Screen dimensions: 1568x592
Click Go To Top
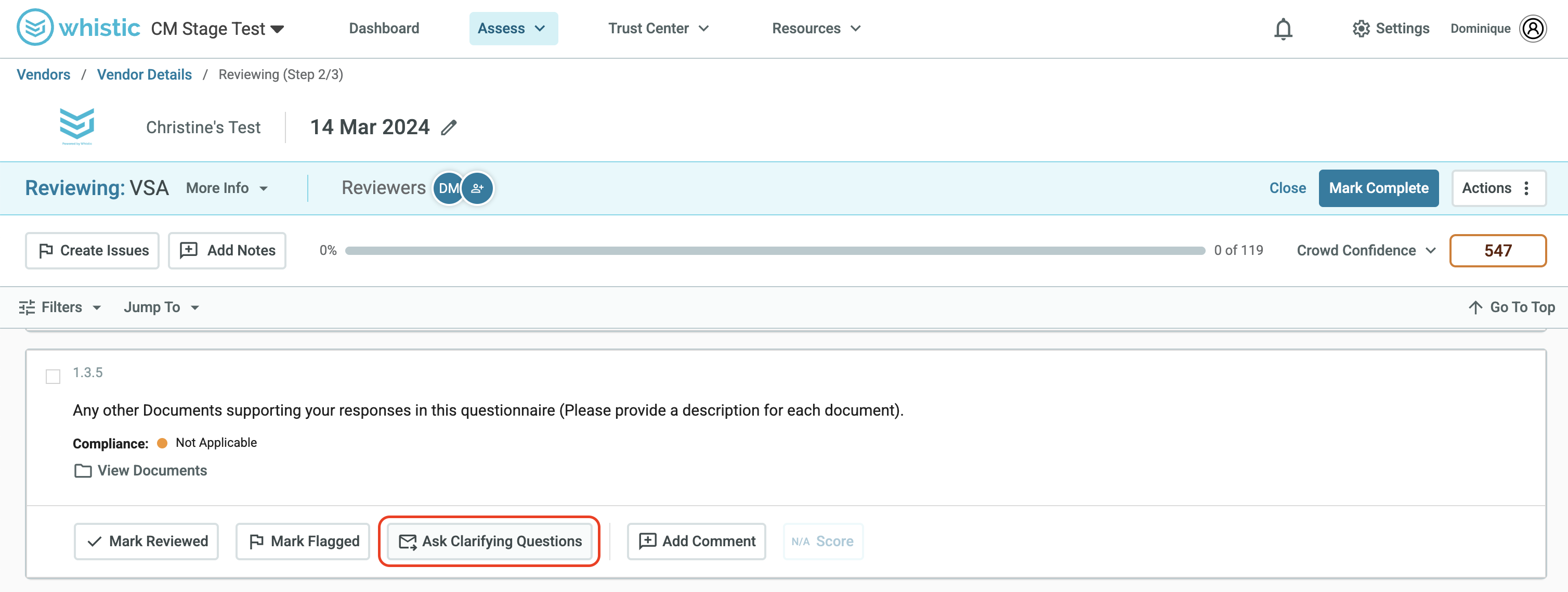pos(1512,307)
